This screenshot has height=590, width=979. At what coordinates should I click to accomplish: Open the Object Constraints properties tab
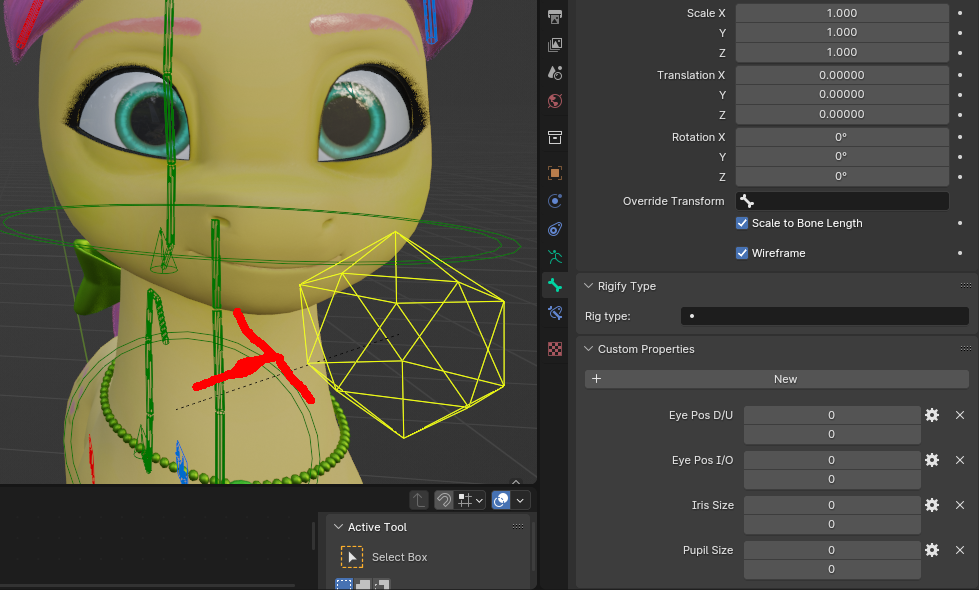tap(554, 229)
